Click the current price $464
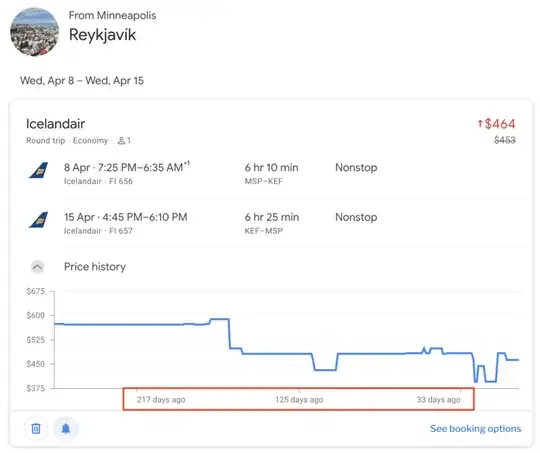Screen dimensions: 540x453 coord(500,124)
